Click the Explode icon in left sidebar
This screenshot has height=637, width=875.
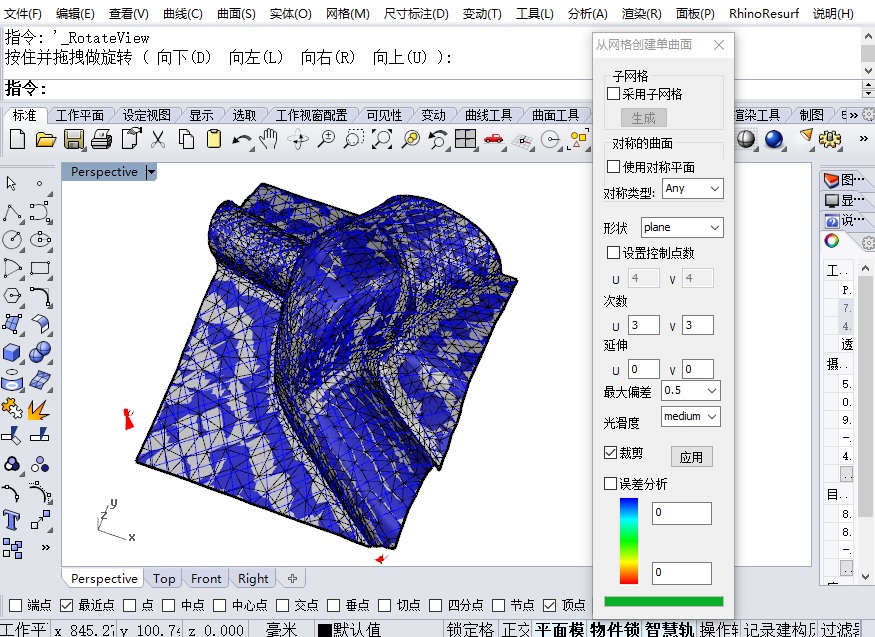point(39,409)
